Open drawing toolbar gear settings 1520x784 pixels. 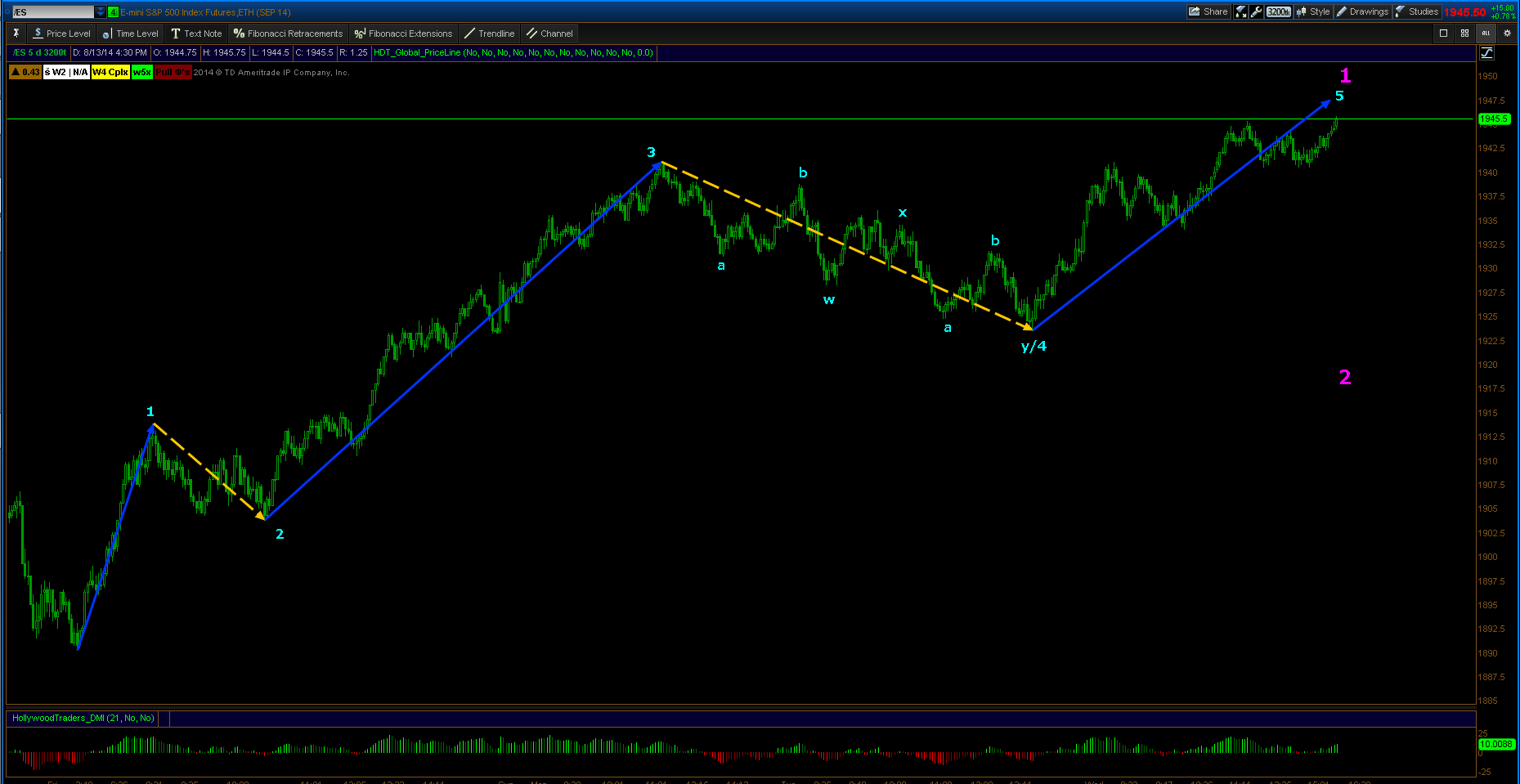point(1507,34)
